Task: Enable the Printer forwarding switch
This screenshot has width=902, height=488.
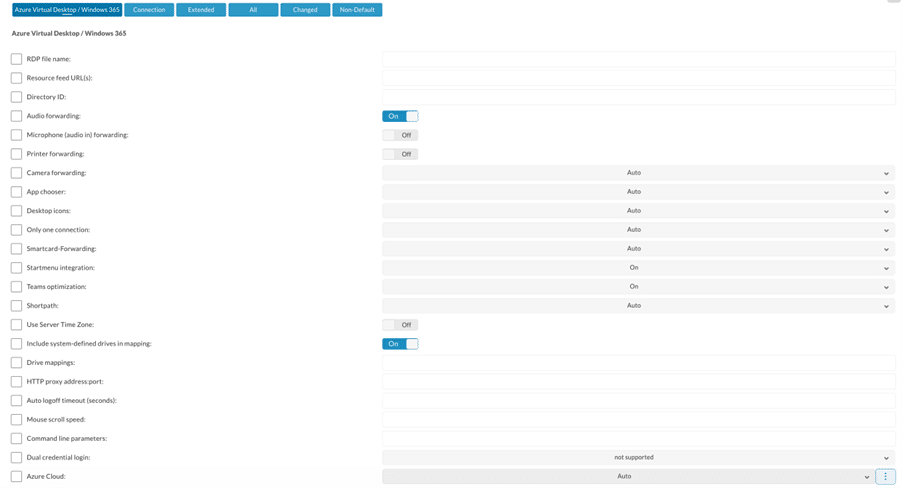Action: [400, 154]
